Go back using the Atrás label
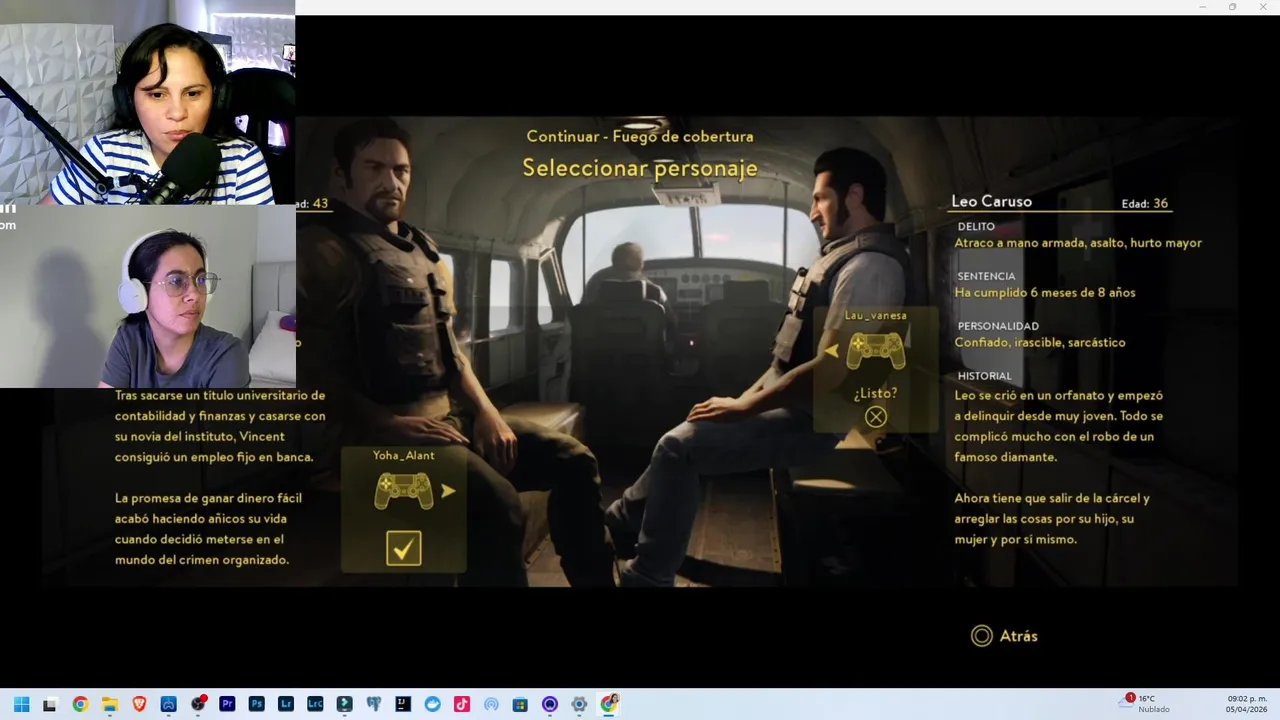This screenshot has height=720, width=1280. pyautogui.click(x=1019, y=636)
